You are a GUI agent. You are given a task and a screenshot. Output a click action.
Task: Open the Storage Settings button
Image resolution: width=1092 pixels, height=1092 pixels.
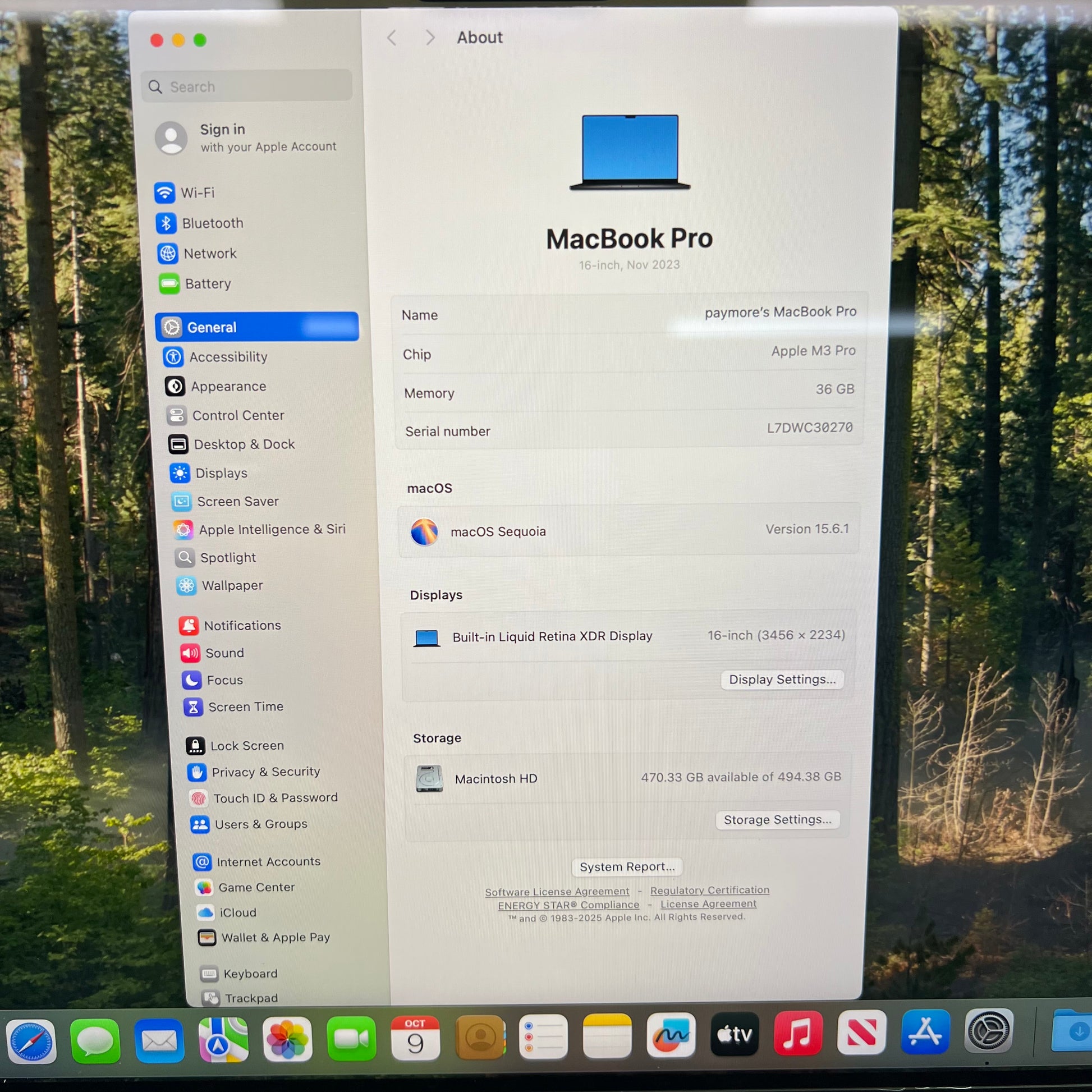[777, 820]
